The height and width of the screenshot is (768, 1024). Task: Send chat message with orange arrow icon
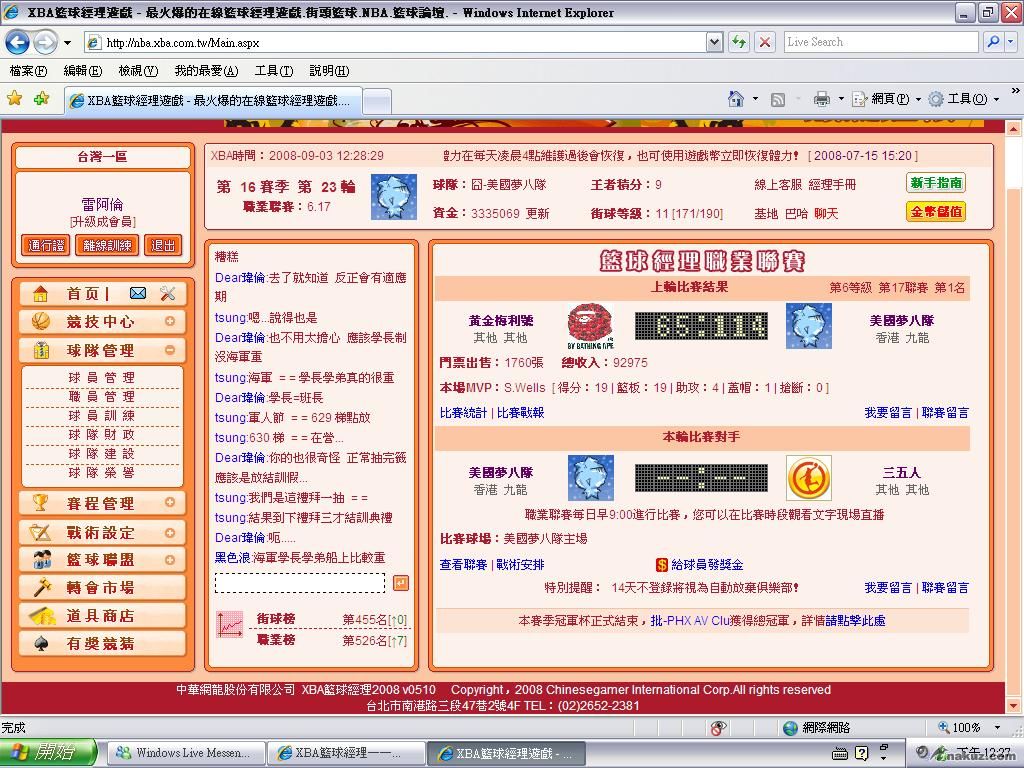401,583
